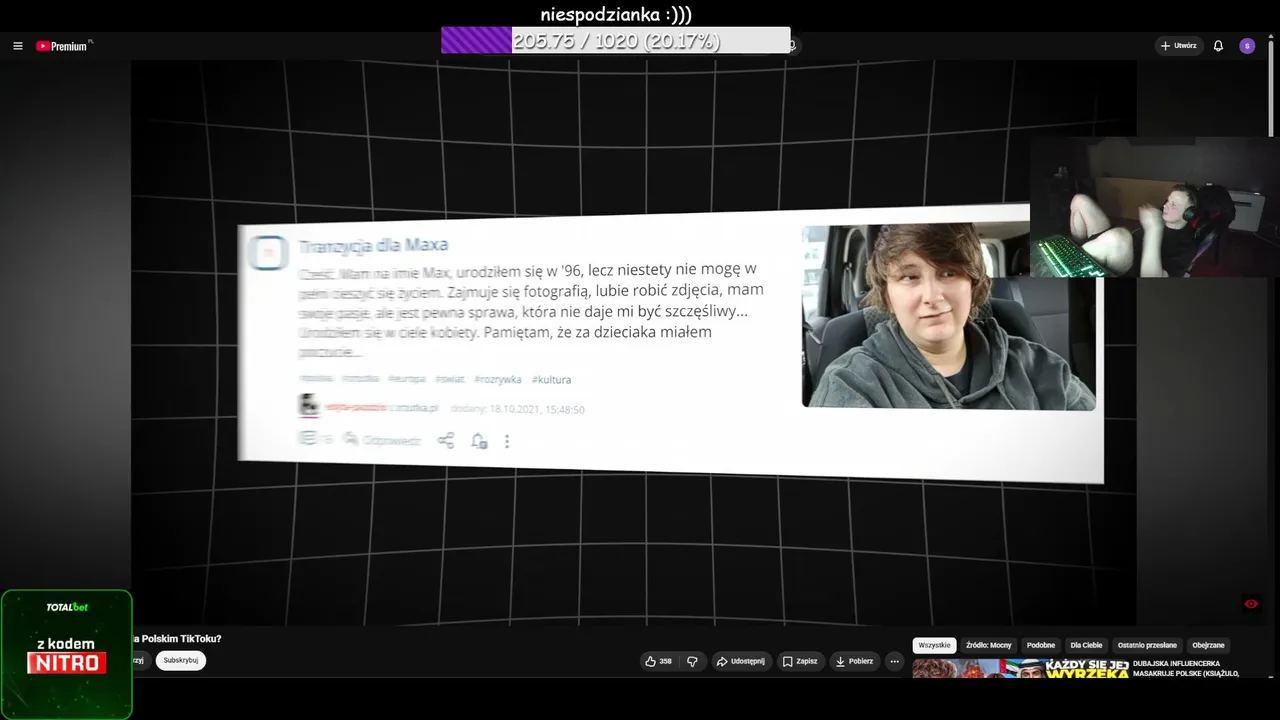1280x720 pixels.
Task: Click the alert bell icon in the post
Action: coord(479,441)
